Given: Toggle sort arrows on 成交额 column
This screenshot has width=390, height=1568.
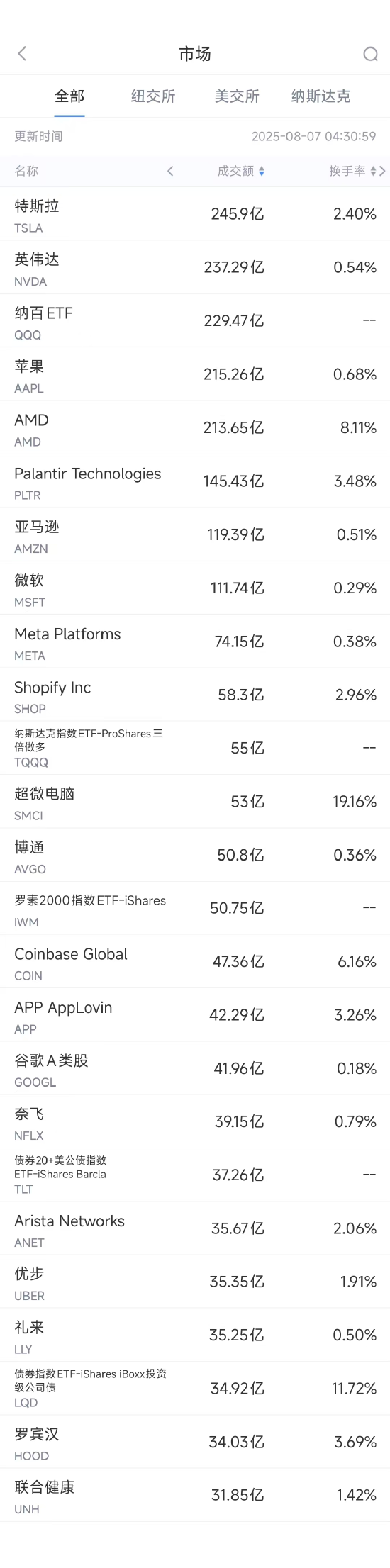Looking at the screenshot, I should 262,171.
